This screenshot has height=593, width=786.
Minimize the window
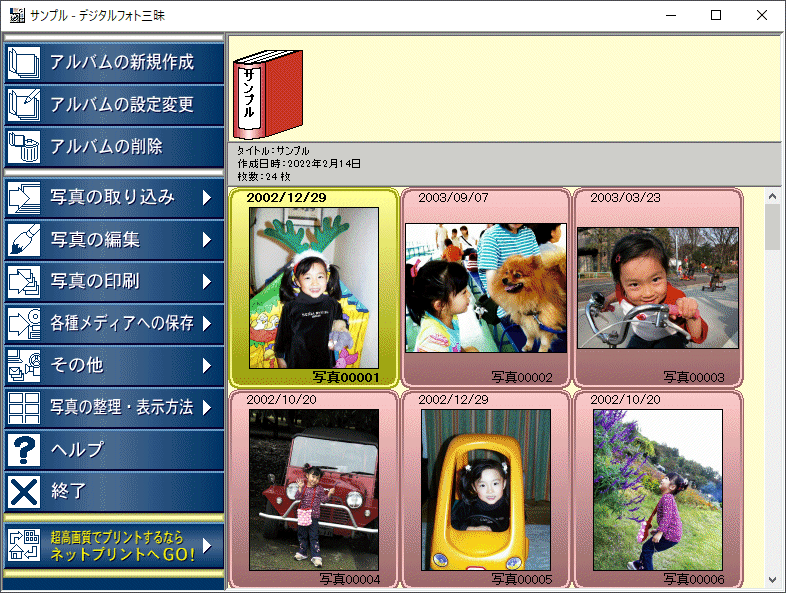(671, 15)
